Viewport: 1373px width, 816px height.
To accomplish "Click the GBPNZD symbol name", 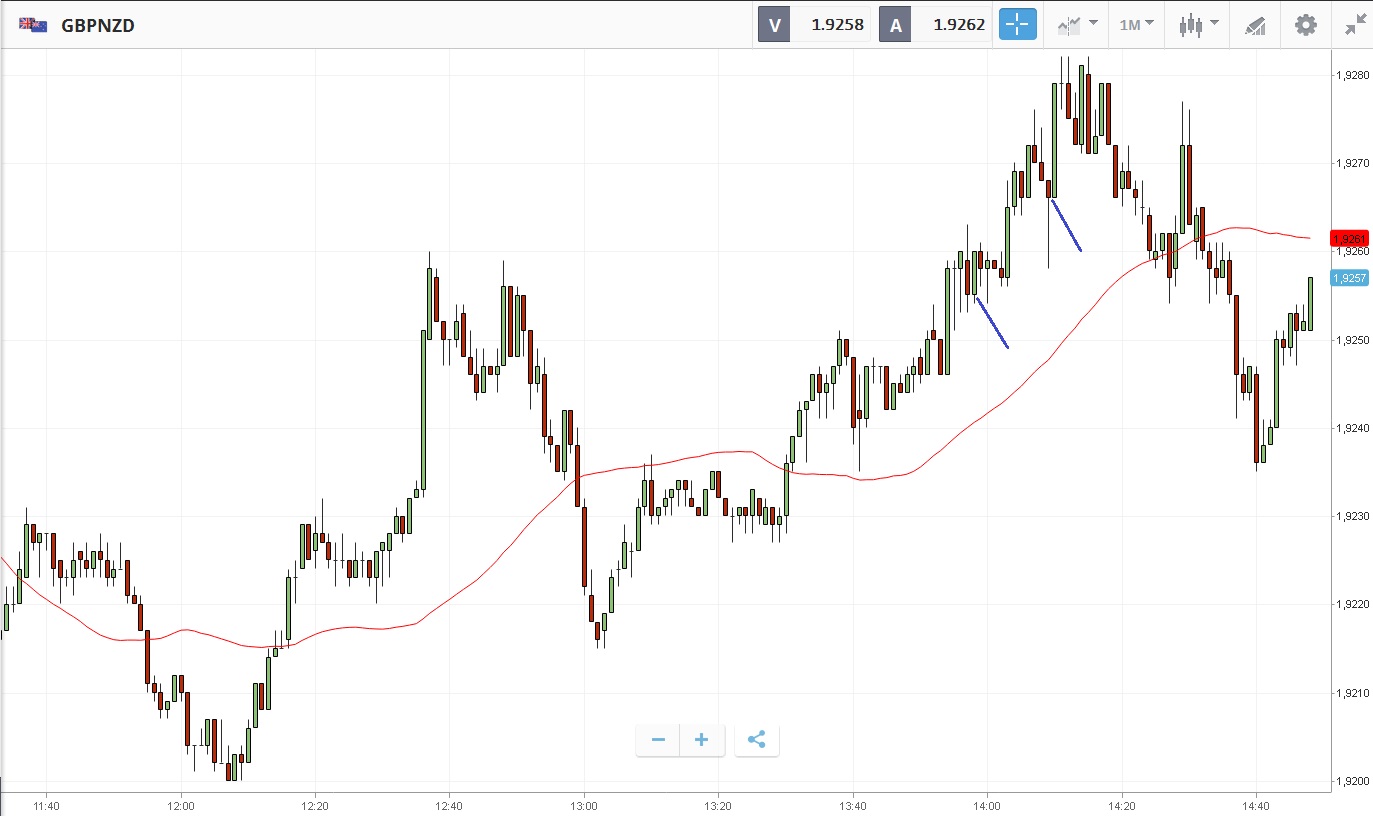I will click(98, 25).
